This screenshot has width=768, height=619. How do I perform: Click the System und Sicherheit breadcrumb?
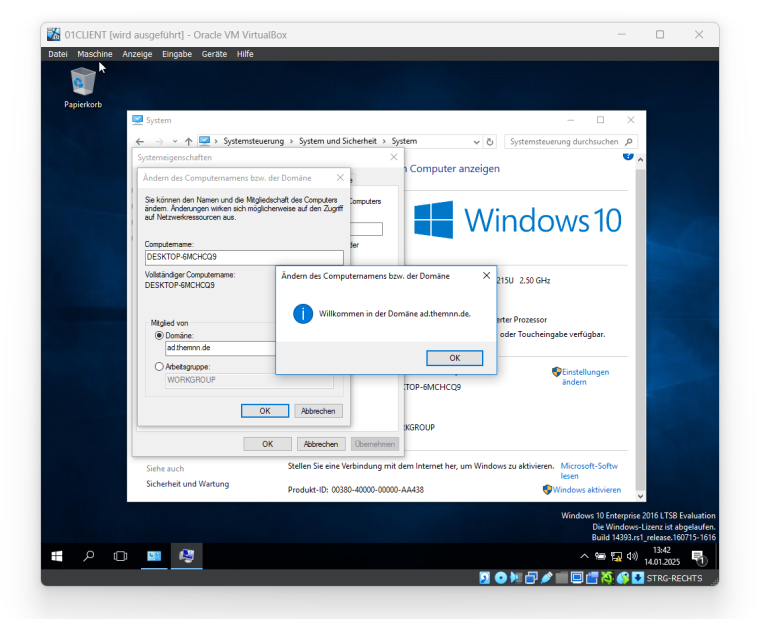coord(338,142)
